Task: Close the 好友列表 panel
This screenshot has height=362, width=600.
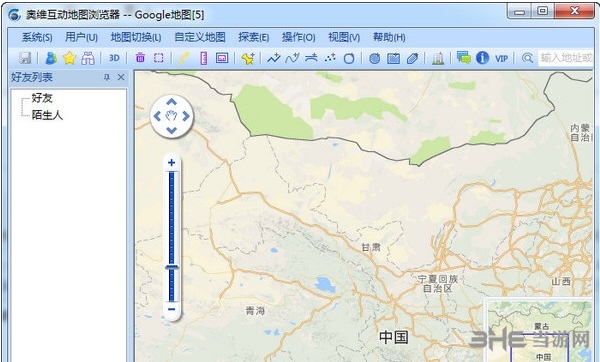Action: 121,77
